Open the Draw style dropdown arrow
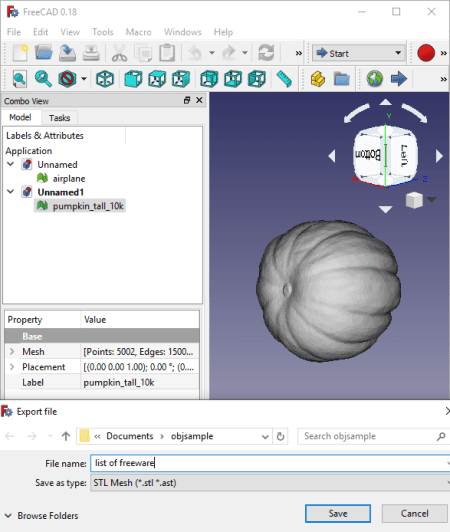The height and width of the screenshot is (532, 450). pyautogui.click(x=84, y=79)
